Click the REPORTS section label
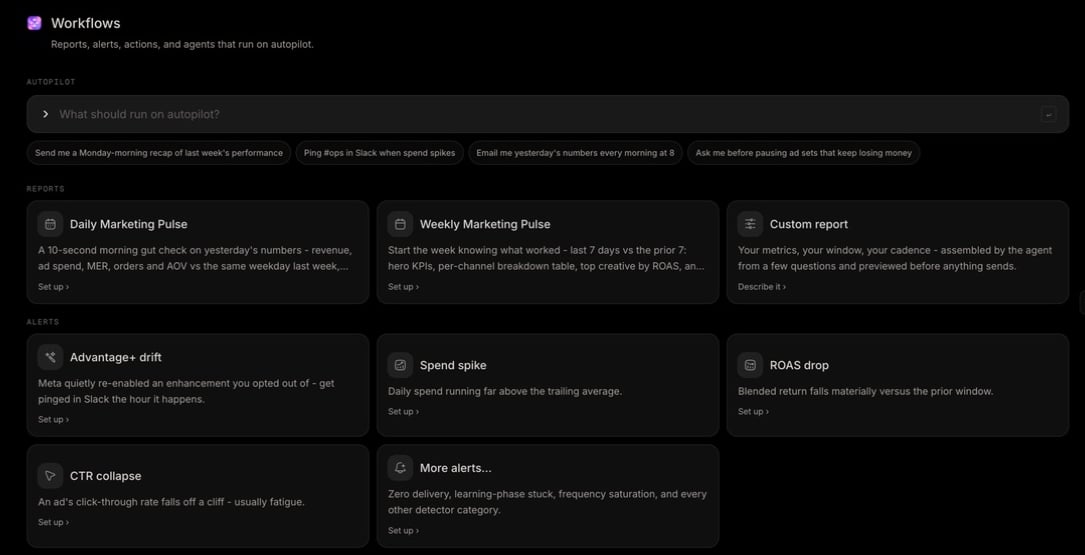The height and width of the screenshot is (555, 1085). (x=46, y=188)
